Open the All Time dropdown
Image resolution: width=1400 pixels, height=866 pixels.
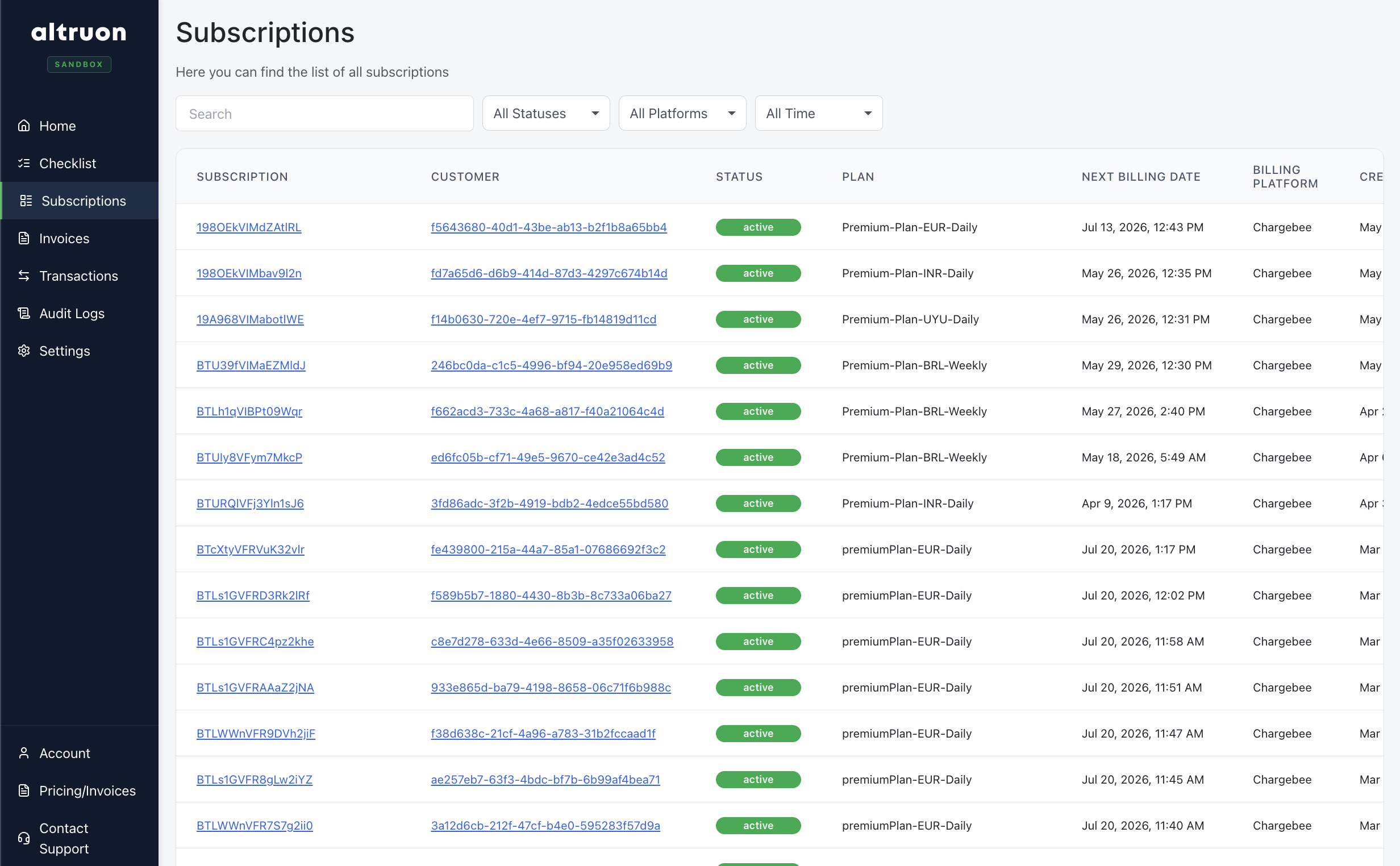click(818, 114)
